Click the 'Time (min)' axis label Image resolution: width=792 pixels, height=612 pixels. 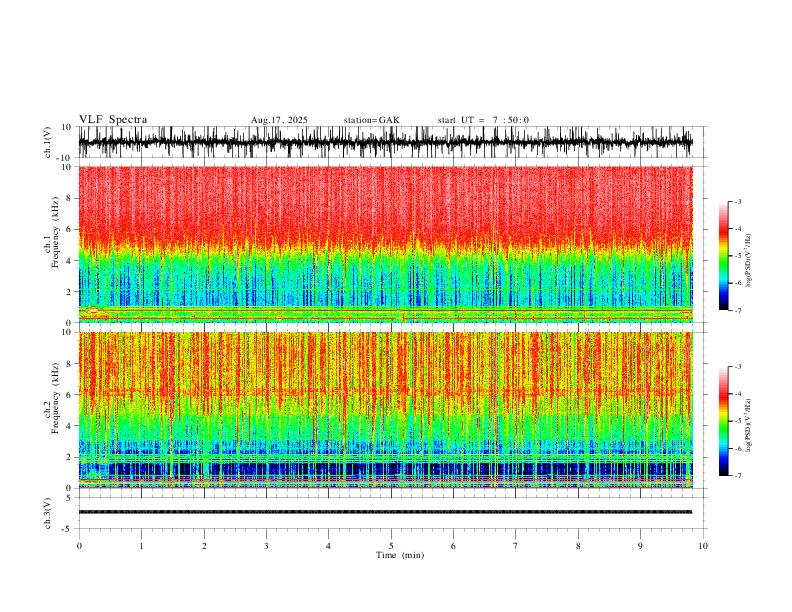400,555
